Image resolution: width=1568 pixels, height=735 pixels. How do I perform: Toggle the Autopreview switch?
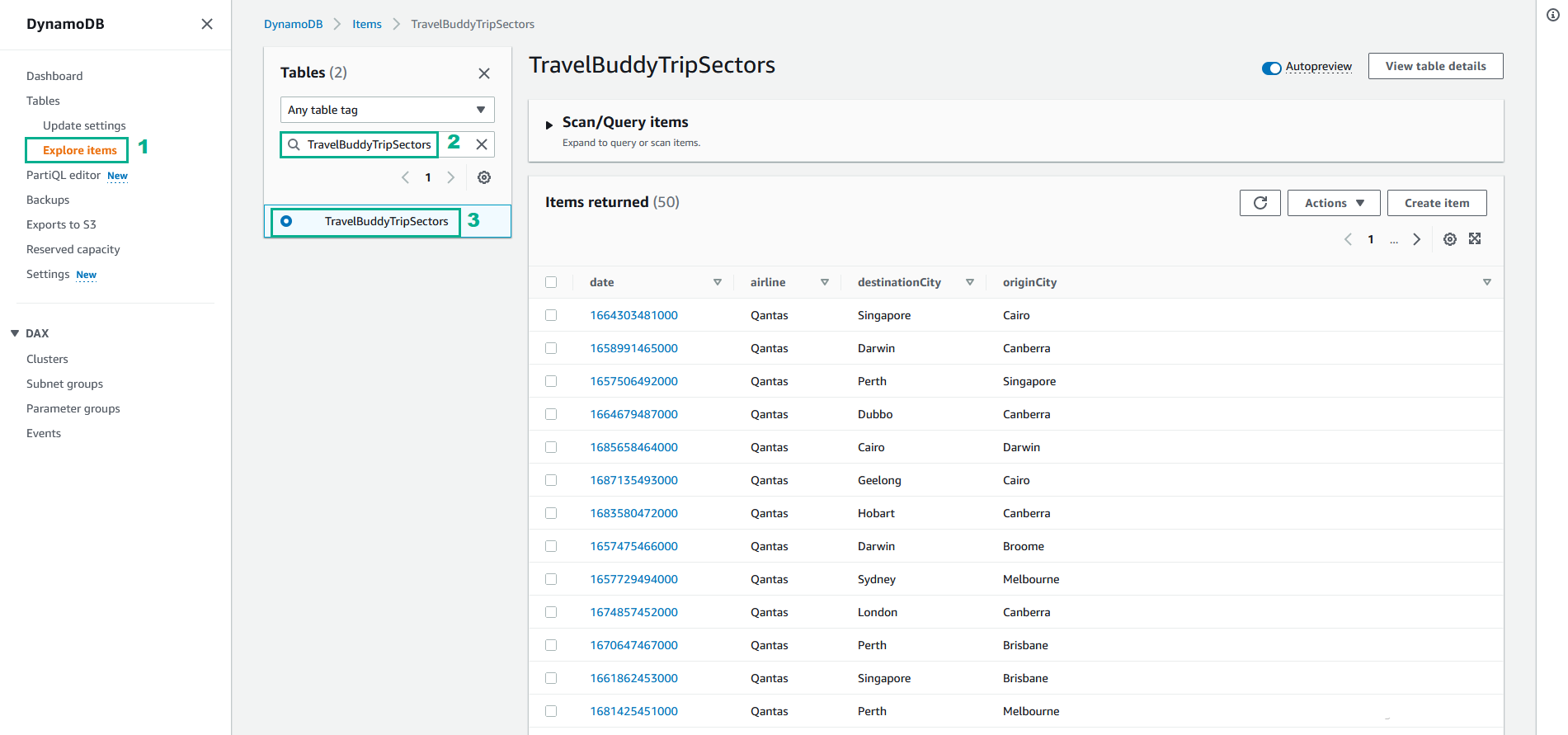point(1271,68)
